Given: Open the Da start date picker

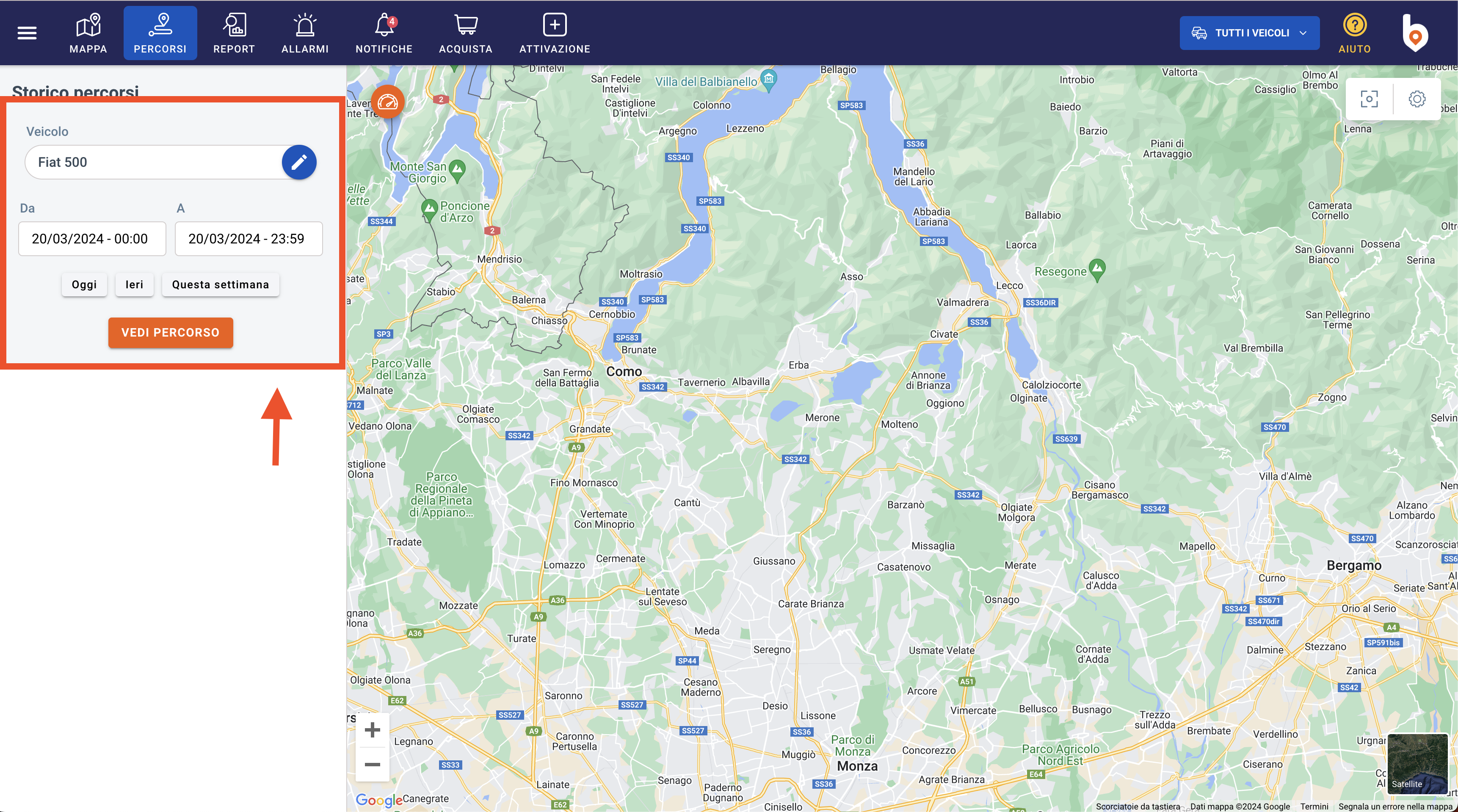Looking at the screenshot, I should [92, 239].
